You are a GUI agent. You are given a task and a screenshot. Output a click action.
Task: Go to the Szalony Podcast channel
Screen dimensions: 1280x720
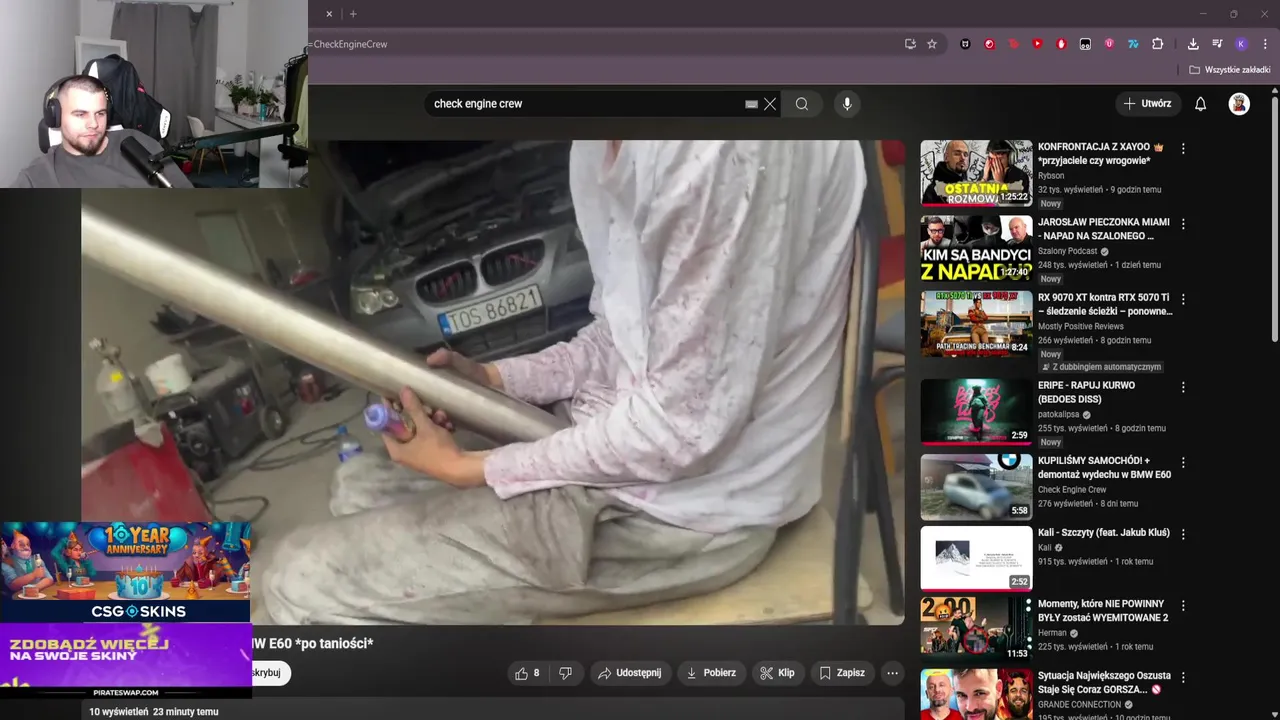coord(1067,251)
